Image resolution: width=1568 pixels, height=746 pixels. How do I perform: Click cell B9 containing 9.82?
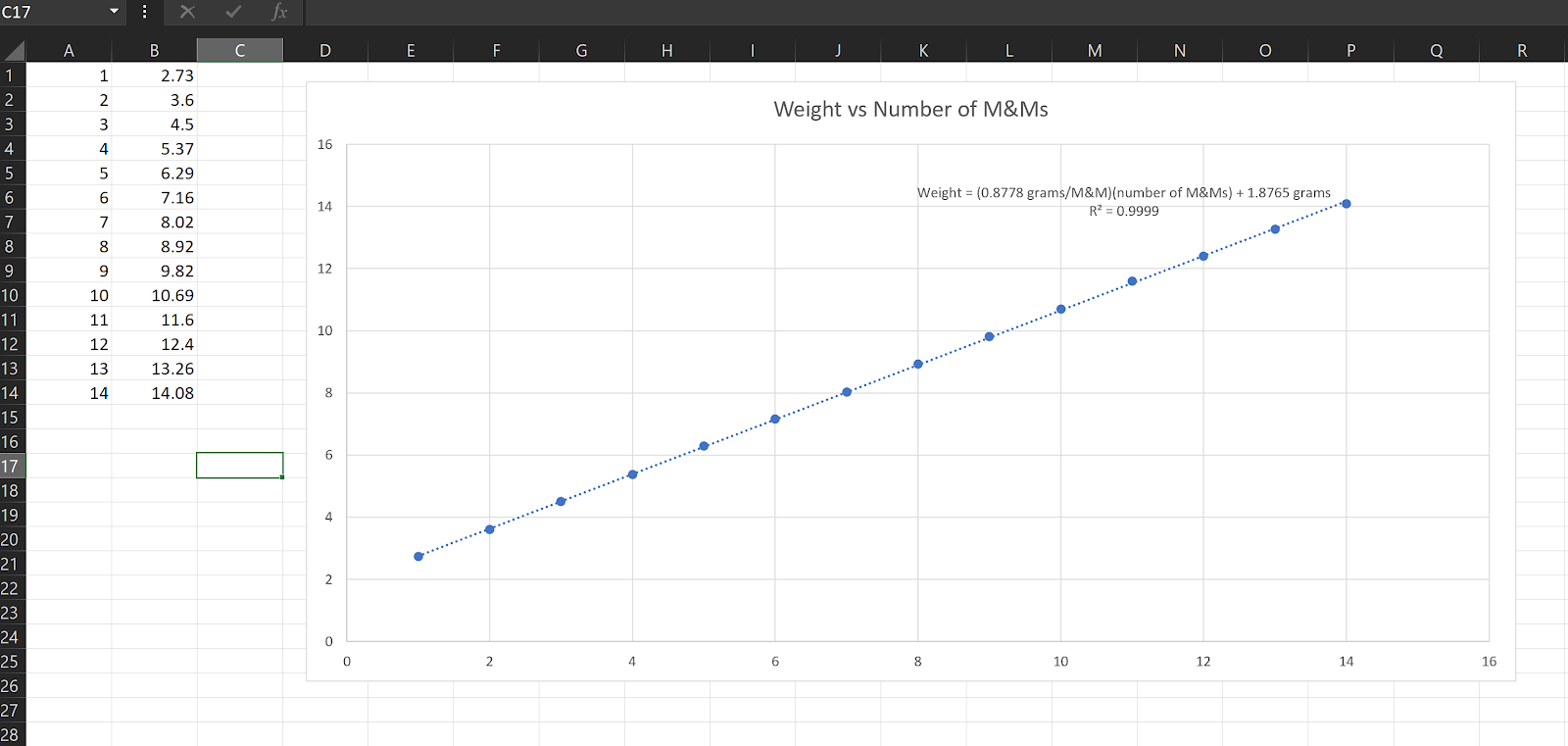point(154,272)
